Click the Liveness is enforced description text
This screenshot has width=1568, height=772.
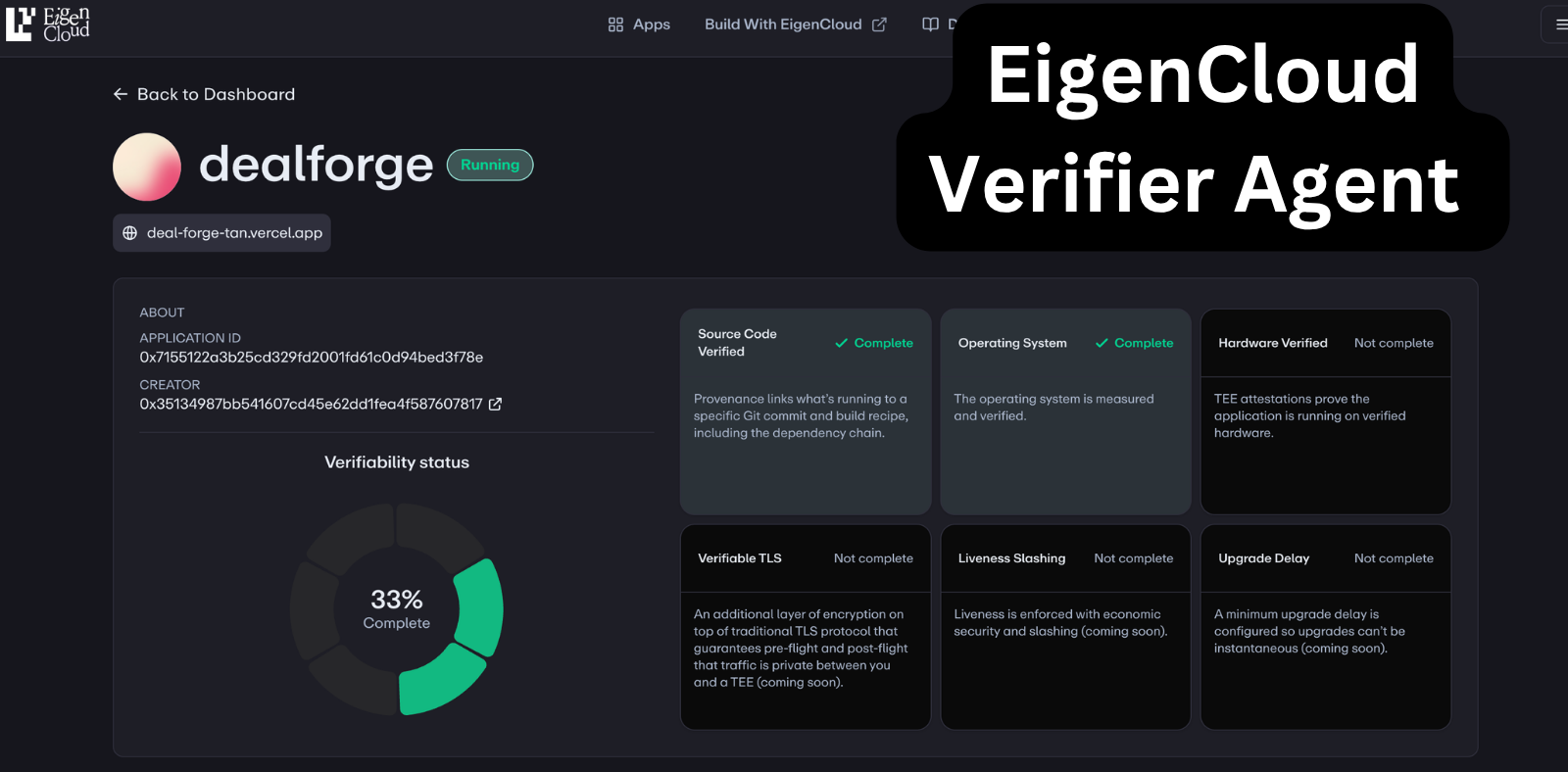tap(1060, 623)
